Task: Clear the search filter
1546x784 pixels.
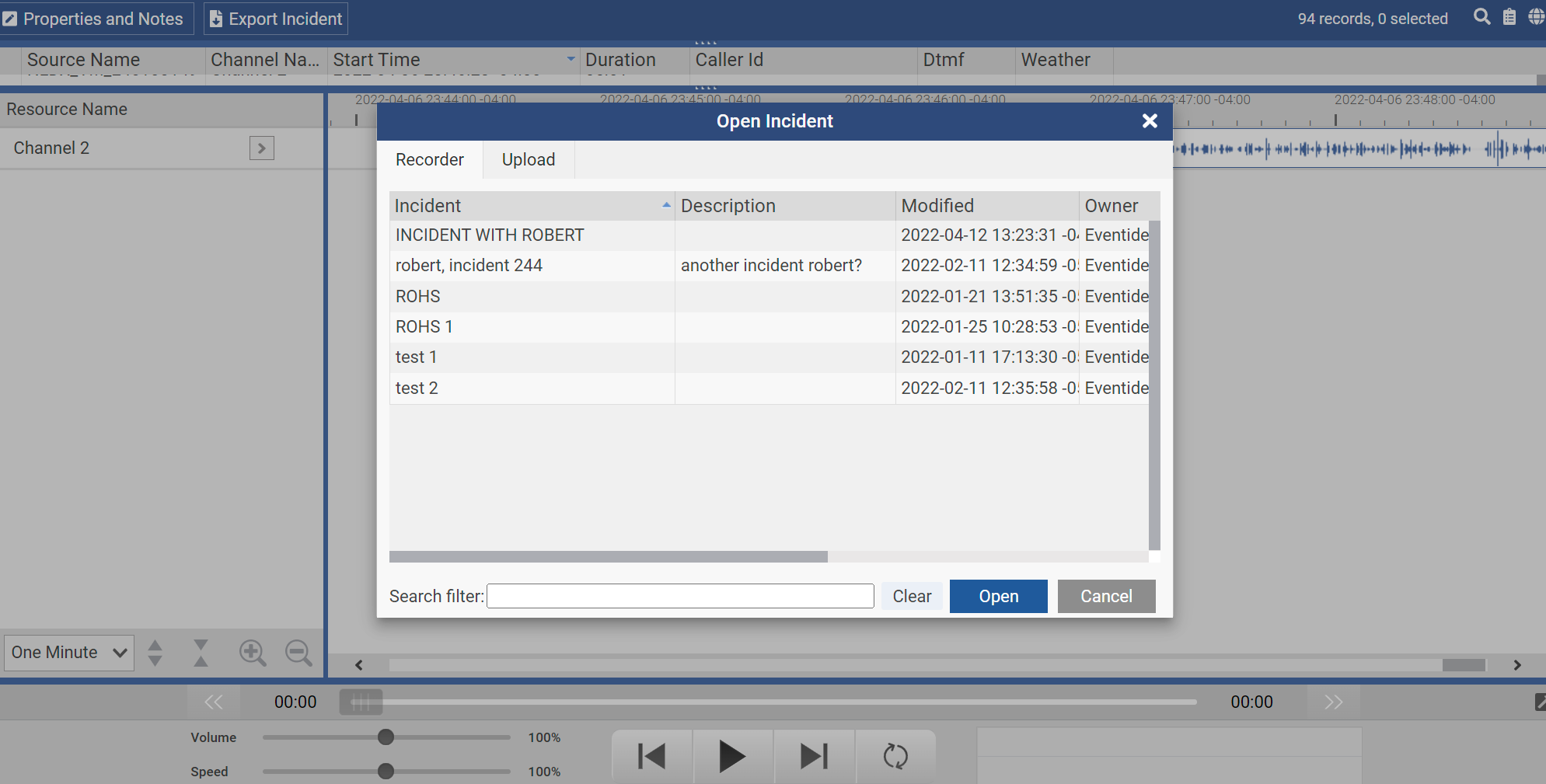Action: (x=912, y=597)
